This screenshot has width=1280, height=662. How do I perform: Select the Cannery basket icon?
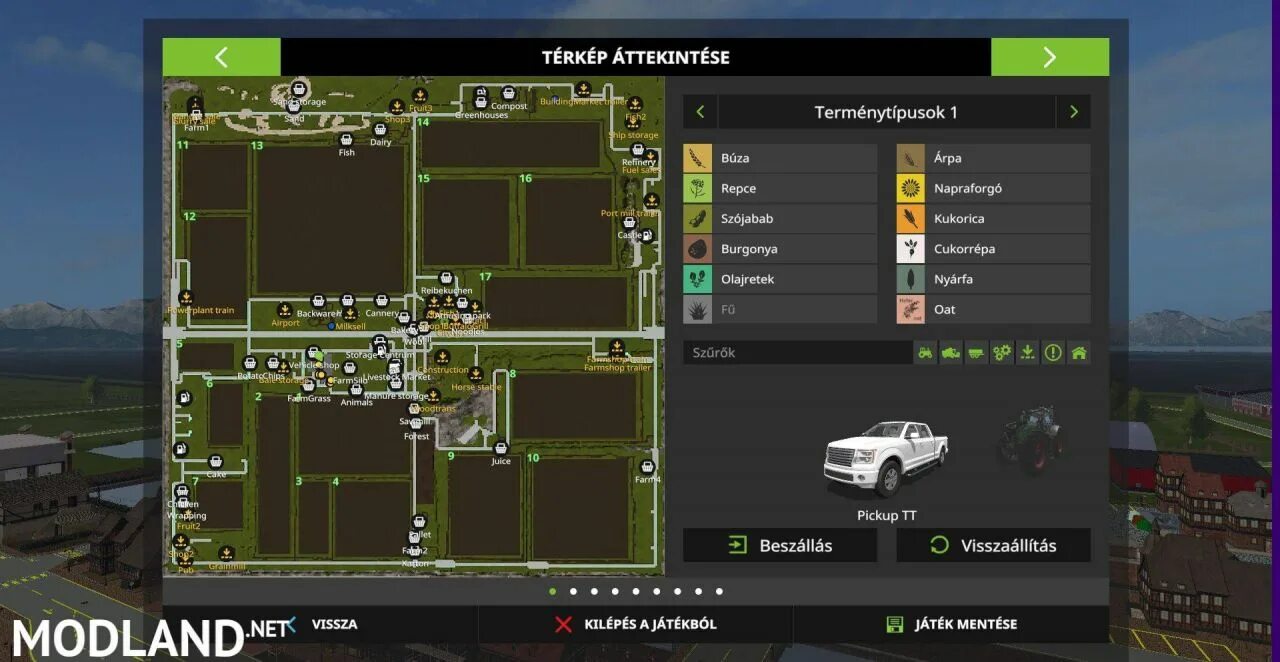point(381,300)
